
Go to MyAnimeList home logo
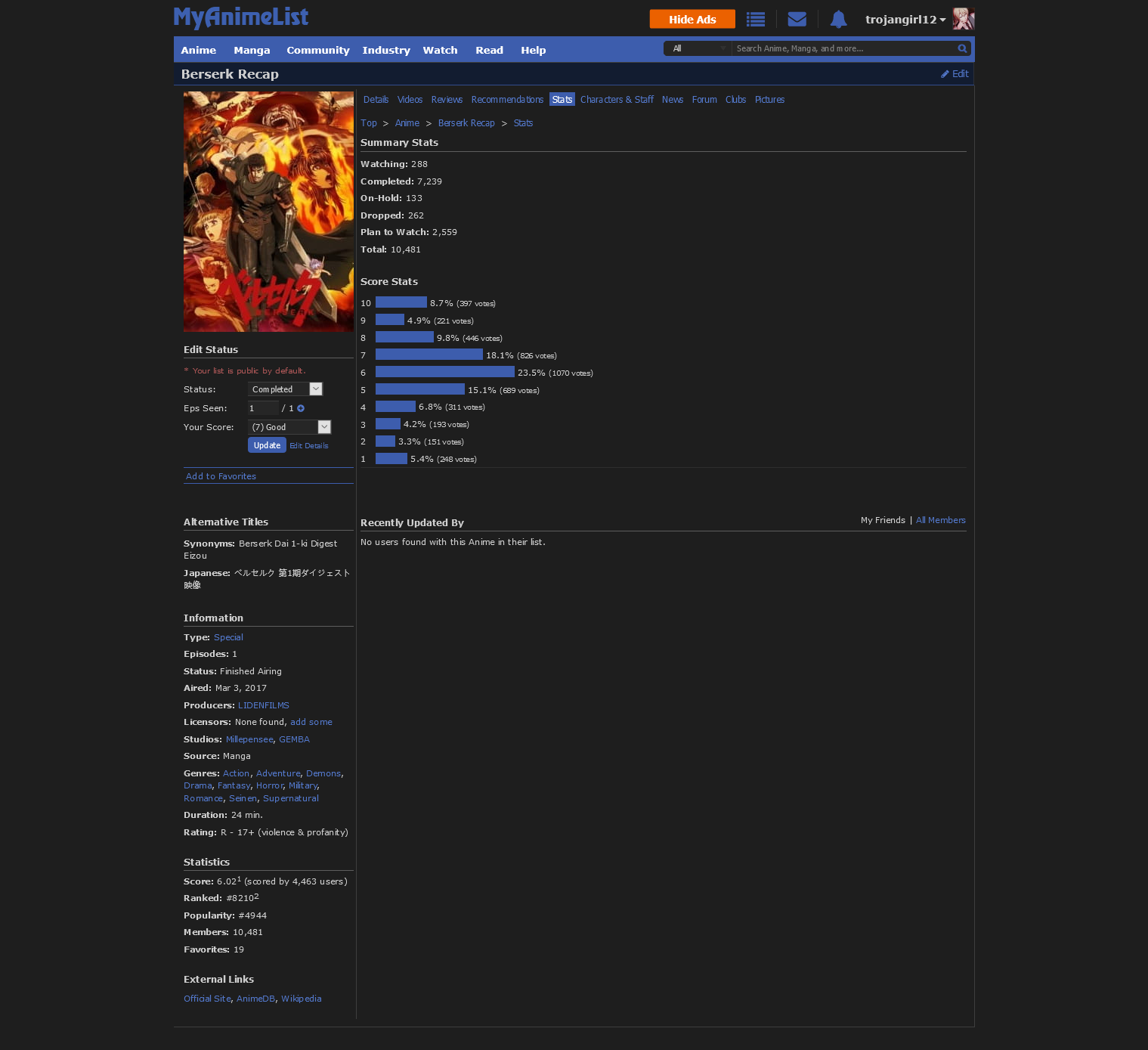(x=241, y=17)
